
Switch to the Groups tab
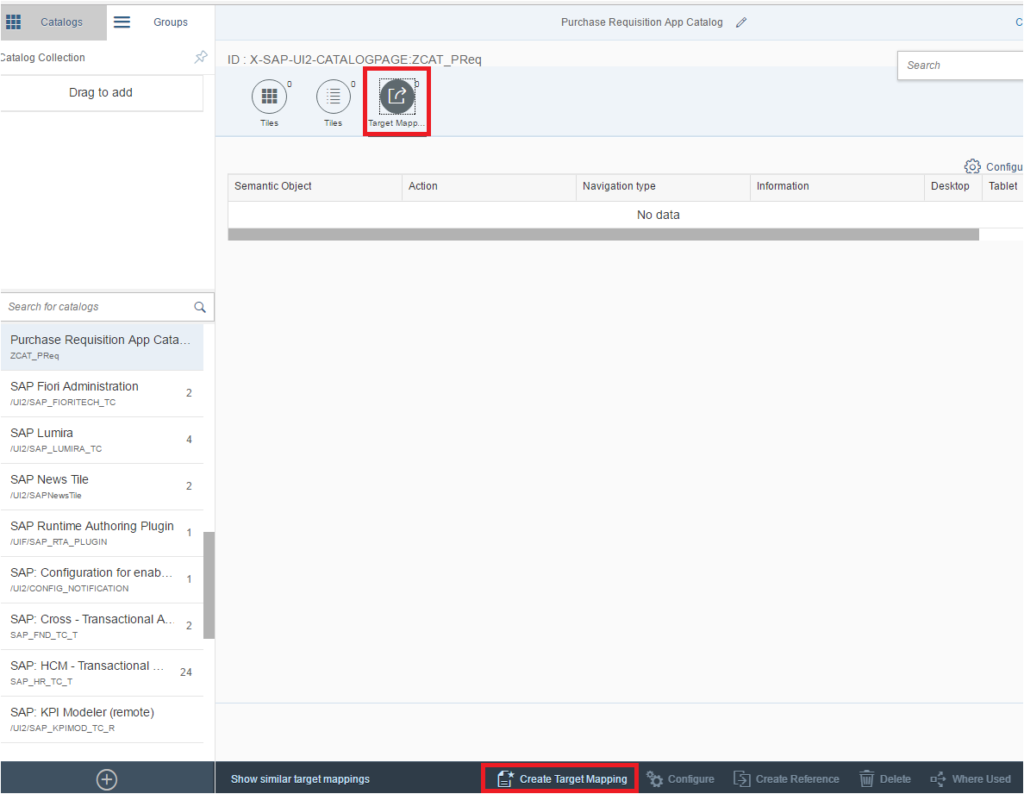(170, 21)
